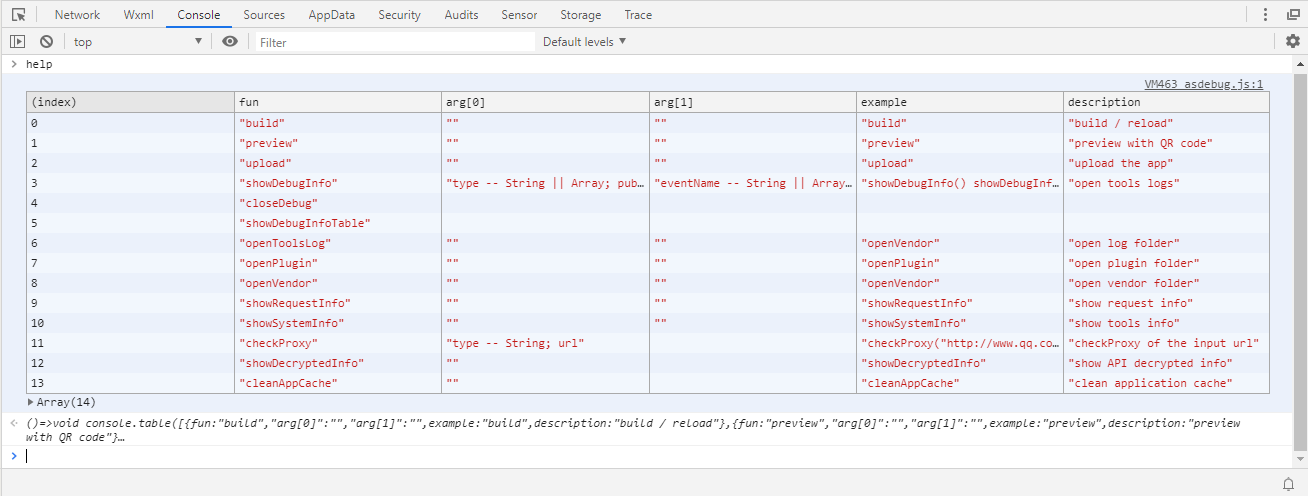1308x496 pixels.
Task: Open the Sources tab
Action: pos(264,15)
